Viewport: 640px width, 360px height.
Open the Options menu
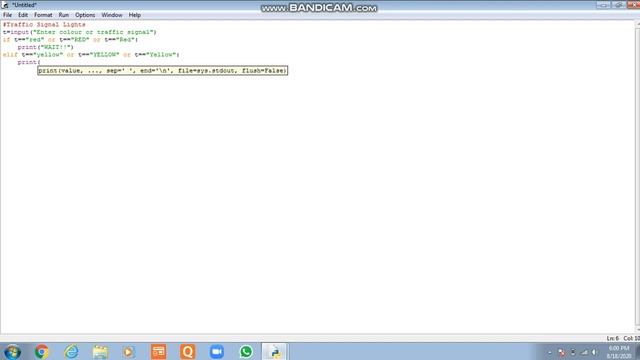tap(85, 15)
